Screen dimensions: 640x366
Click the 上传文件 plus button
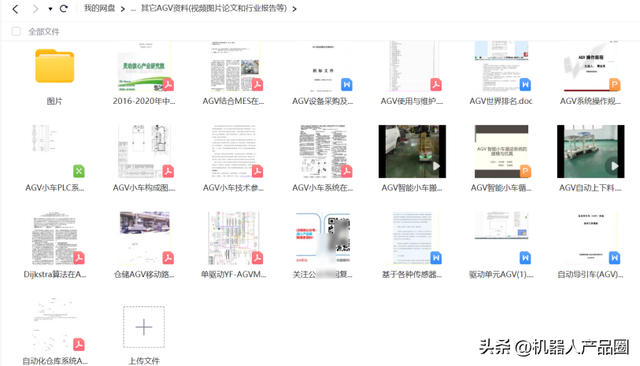[x=144, y=327]
